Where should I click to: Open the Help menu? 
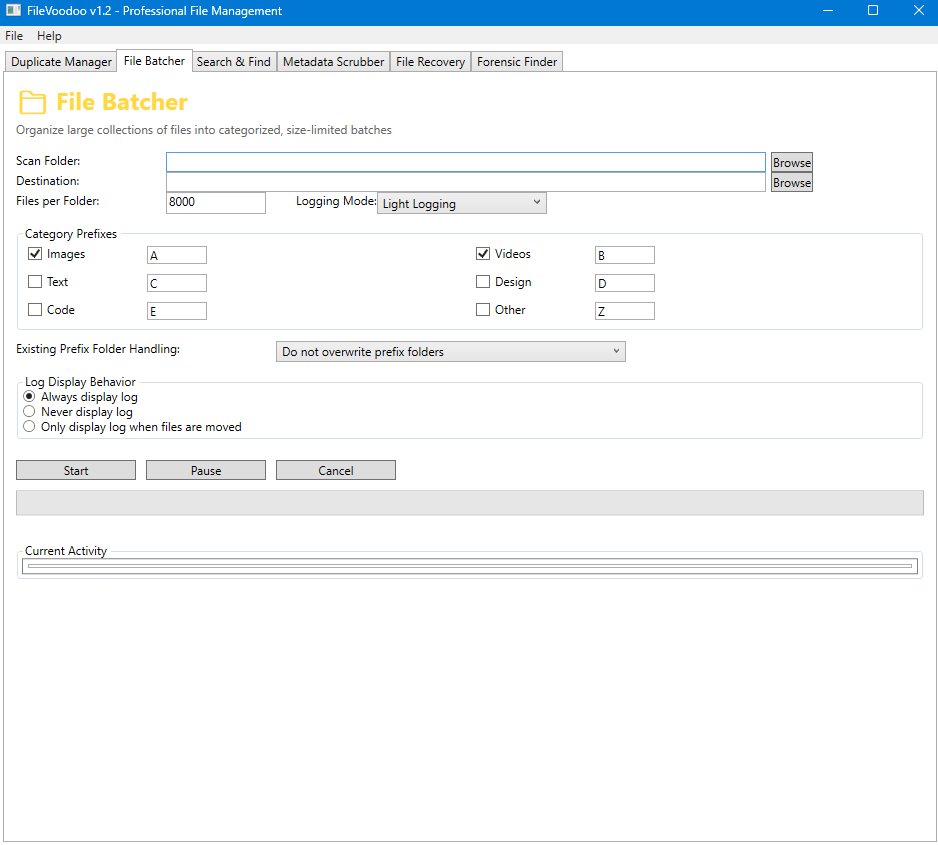click(48, 35)
